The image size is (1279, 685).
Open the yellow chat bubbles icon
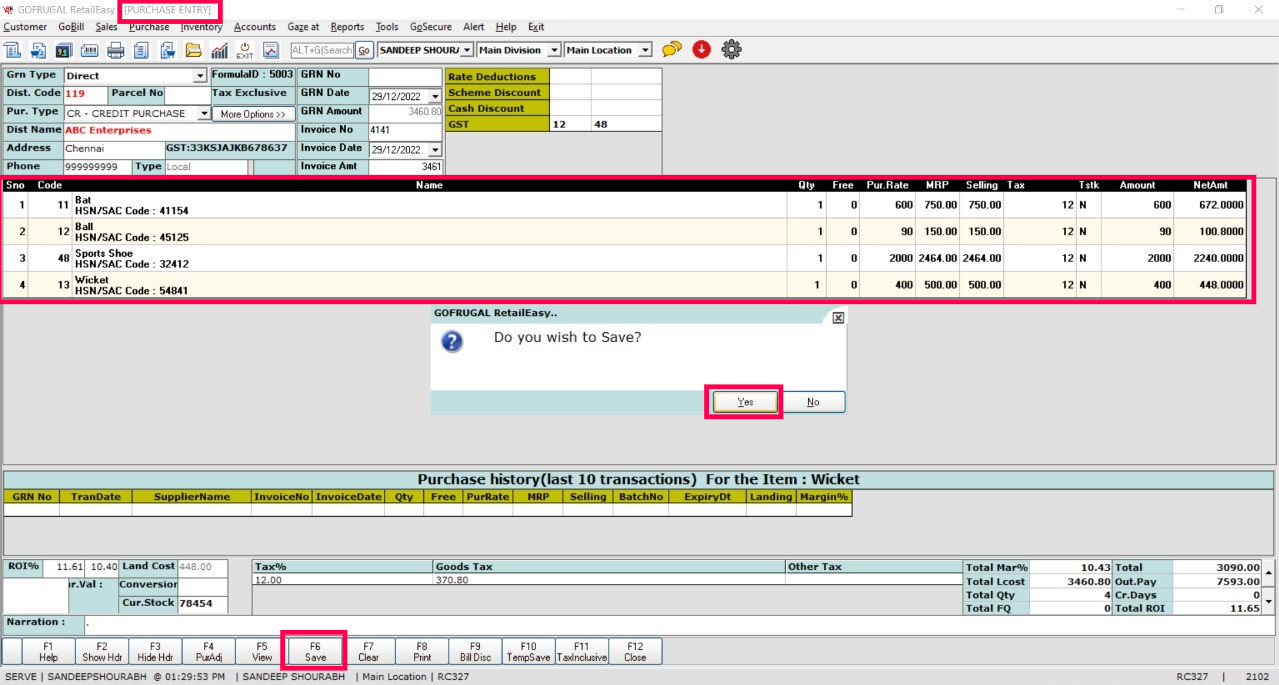[672, 49]
